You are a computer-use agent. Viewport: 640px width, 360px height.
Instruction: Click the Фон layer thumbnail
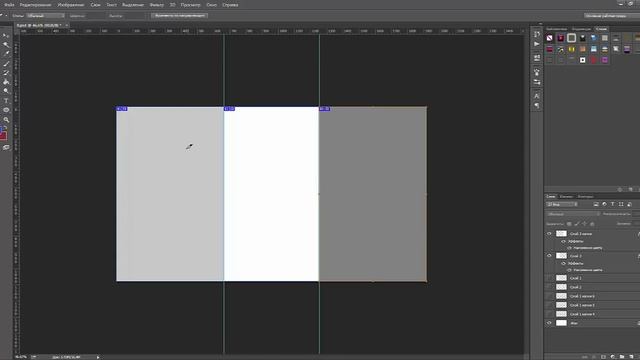[x=562, y=323]
